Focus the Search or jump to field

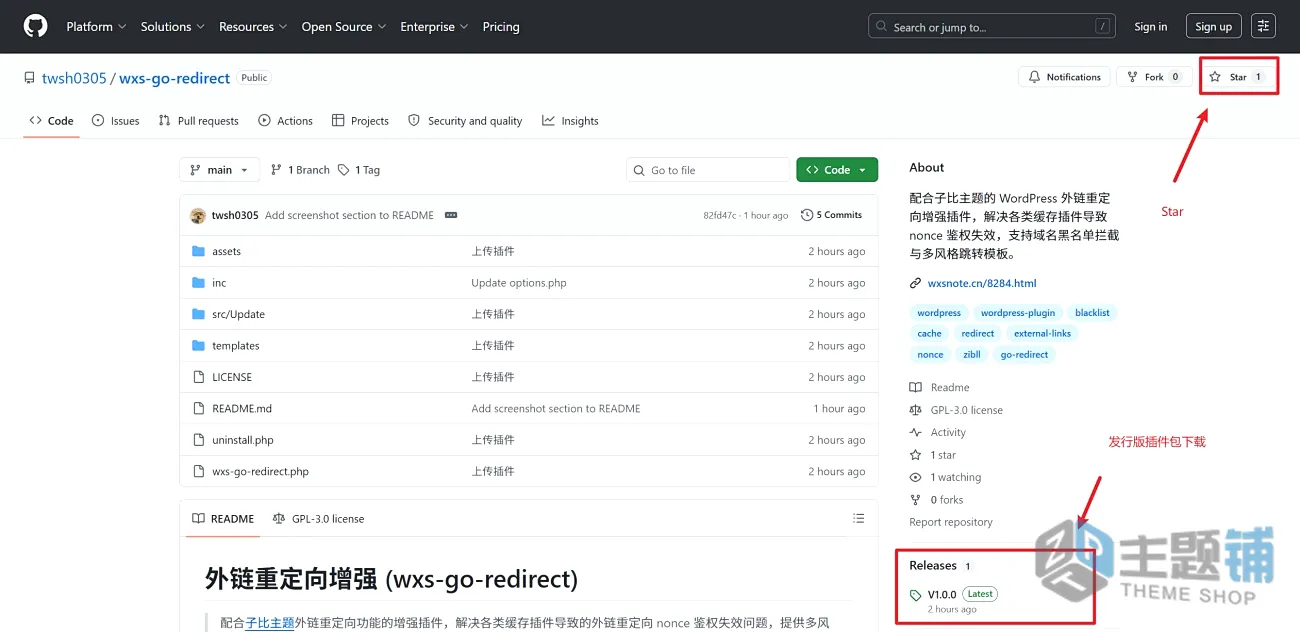point(992,27)
